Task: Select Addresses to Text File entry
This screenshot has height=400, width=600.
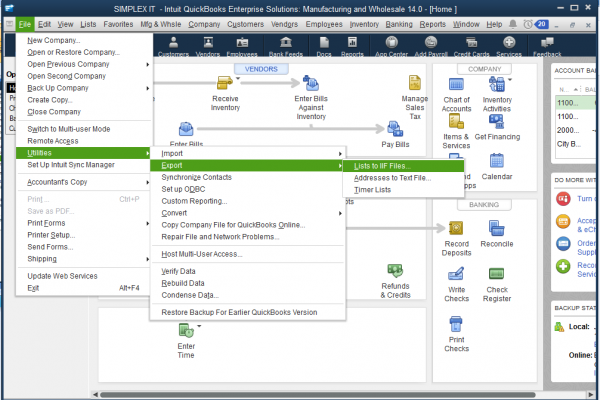Action: click(x=403, y=178)
